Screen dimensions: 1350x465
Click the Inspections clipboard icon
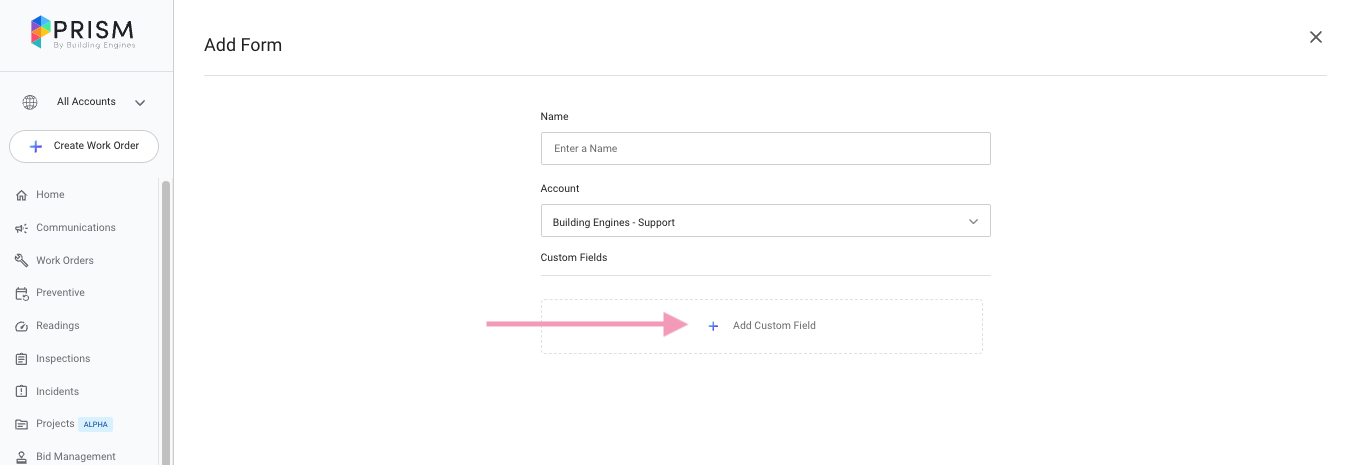pyautogui.click(x=21, y=359)
